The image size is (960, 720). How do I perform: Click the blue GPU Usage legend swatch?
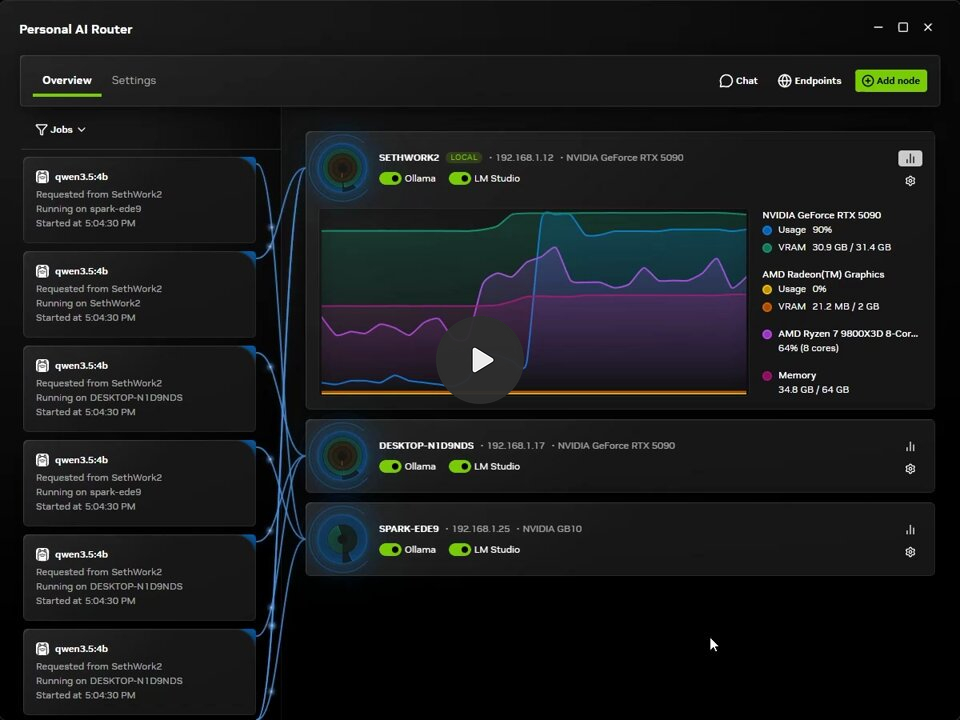[x=767, y=230]
